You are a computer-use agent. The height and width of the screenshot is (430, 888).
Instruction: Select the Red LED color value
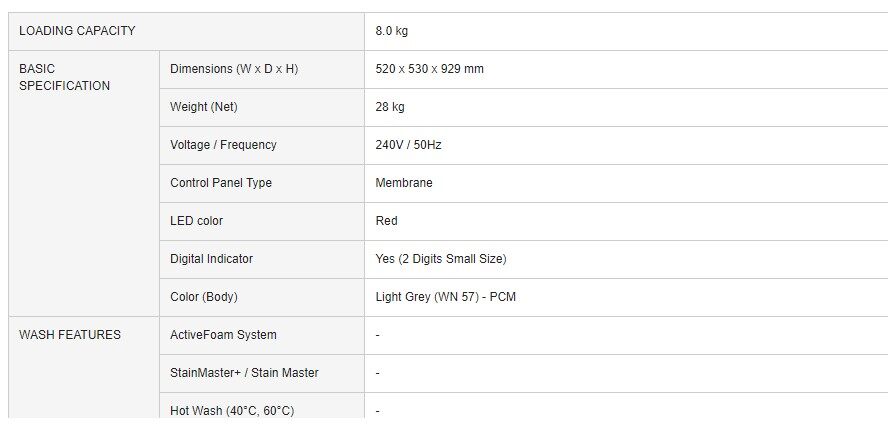tap(386, 221)
